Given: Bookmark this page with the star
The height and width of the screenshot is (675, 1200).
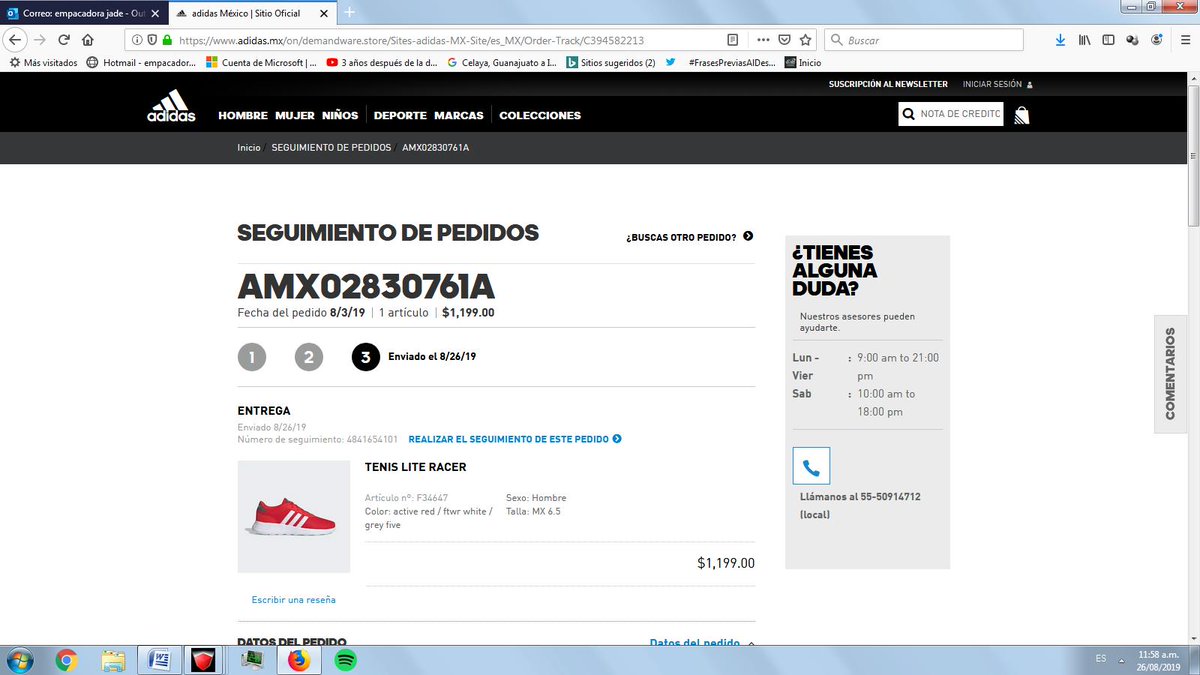Looking at the screenshot, I should pos(806,41).
